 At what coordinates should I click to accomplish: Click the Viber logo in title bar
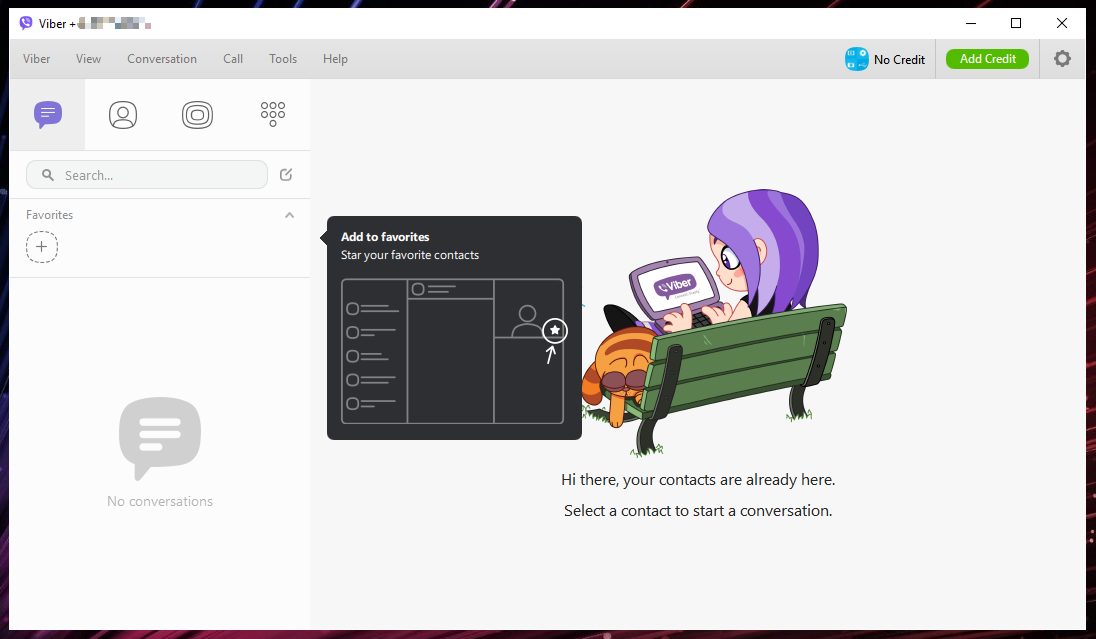26,23
